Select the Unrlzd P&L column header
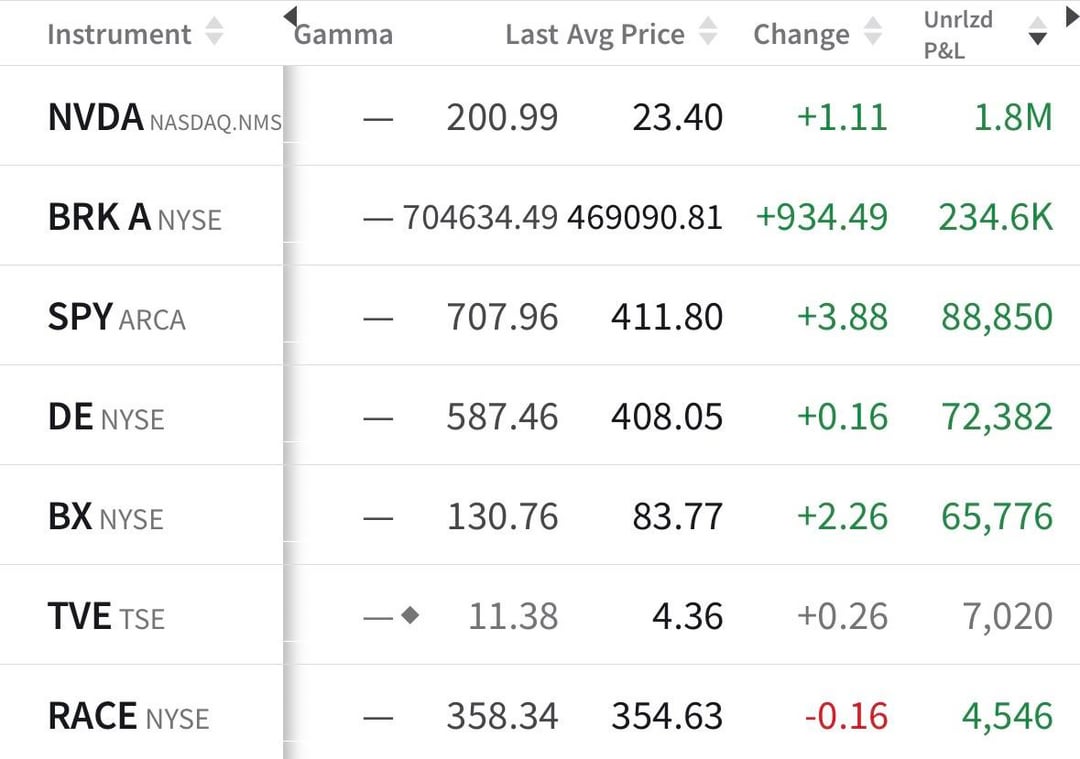The width and height of the screenshot is (1080, 759). (x=958, y=34)
